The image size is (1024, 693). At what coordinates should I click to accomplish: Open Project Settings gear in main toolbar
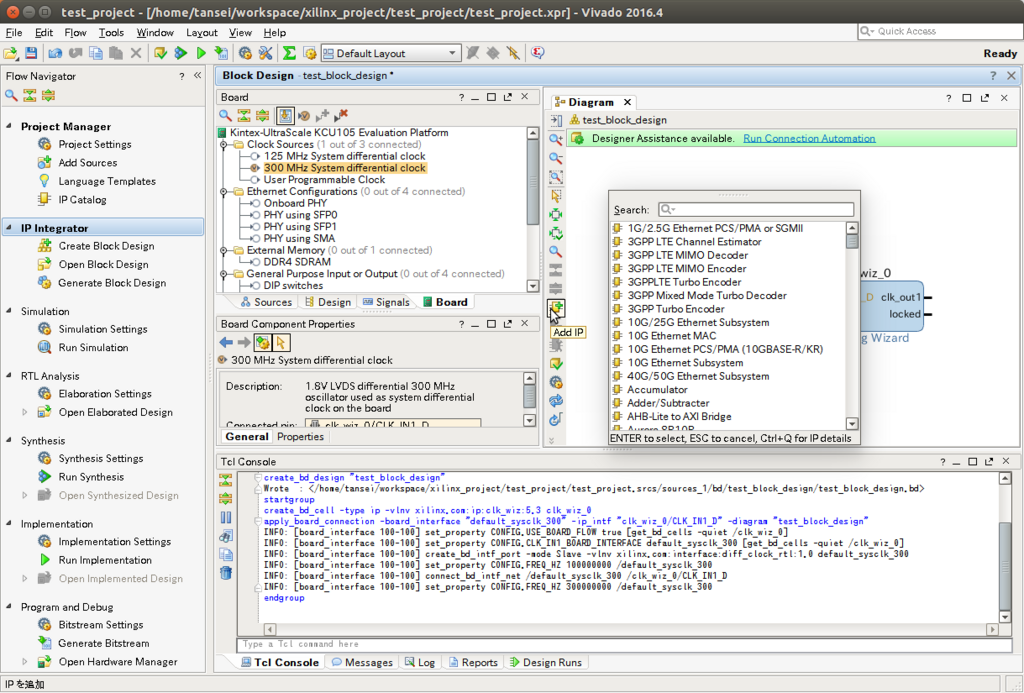click(x=245, y=54)
